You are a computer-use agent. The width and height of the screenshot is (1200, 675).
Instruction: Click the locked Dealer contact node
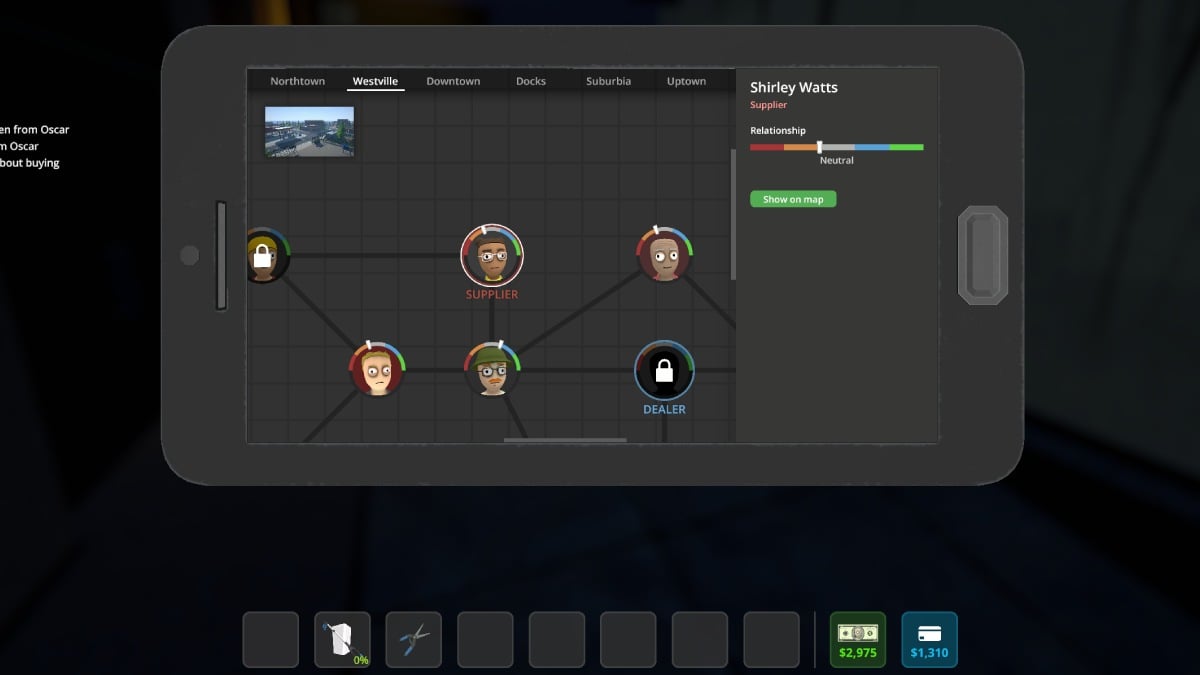pos(664,371)
